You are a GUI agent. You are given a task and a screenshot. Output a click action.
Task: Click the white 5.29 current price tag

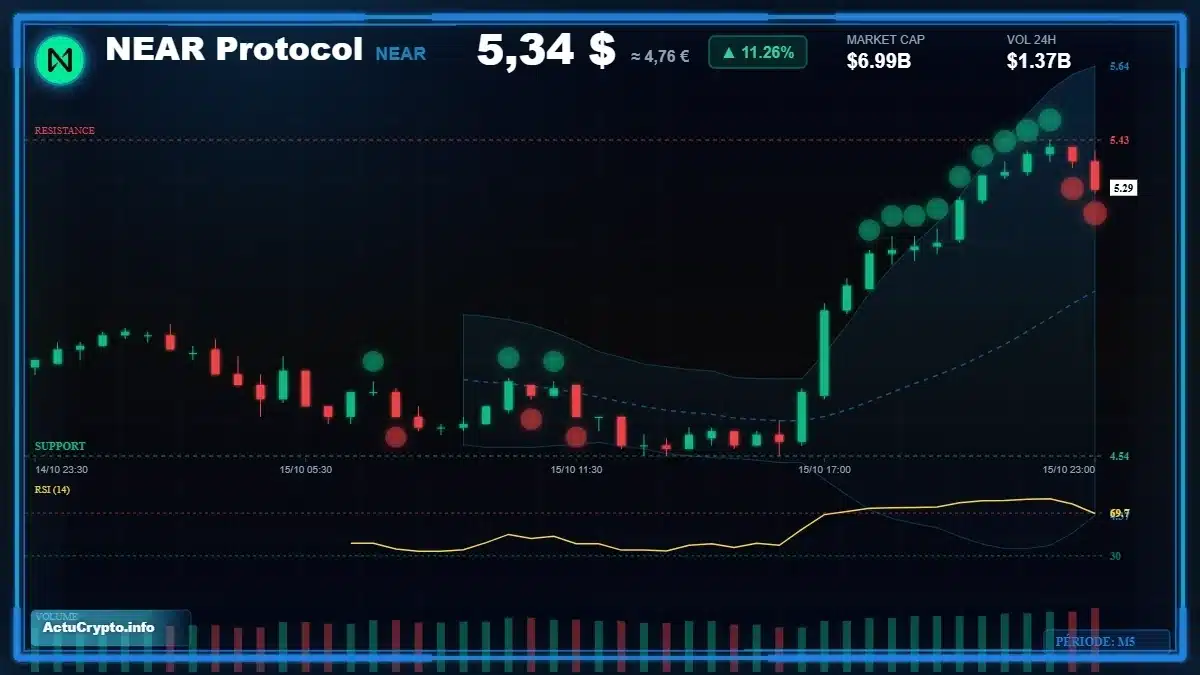click(1123, 188)
